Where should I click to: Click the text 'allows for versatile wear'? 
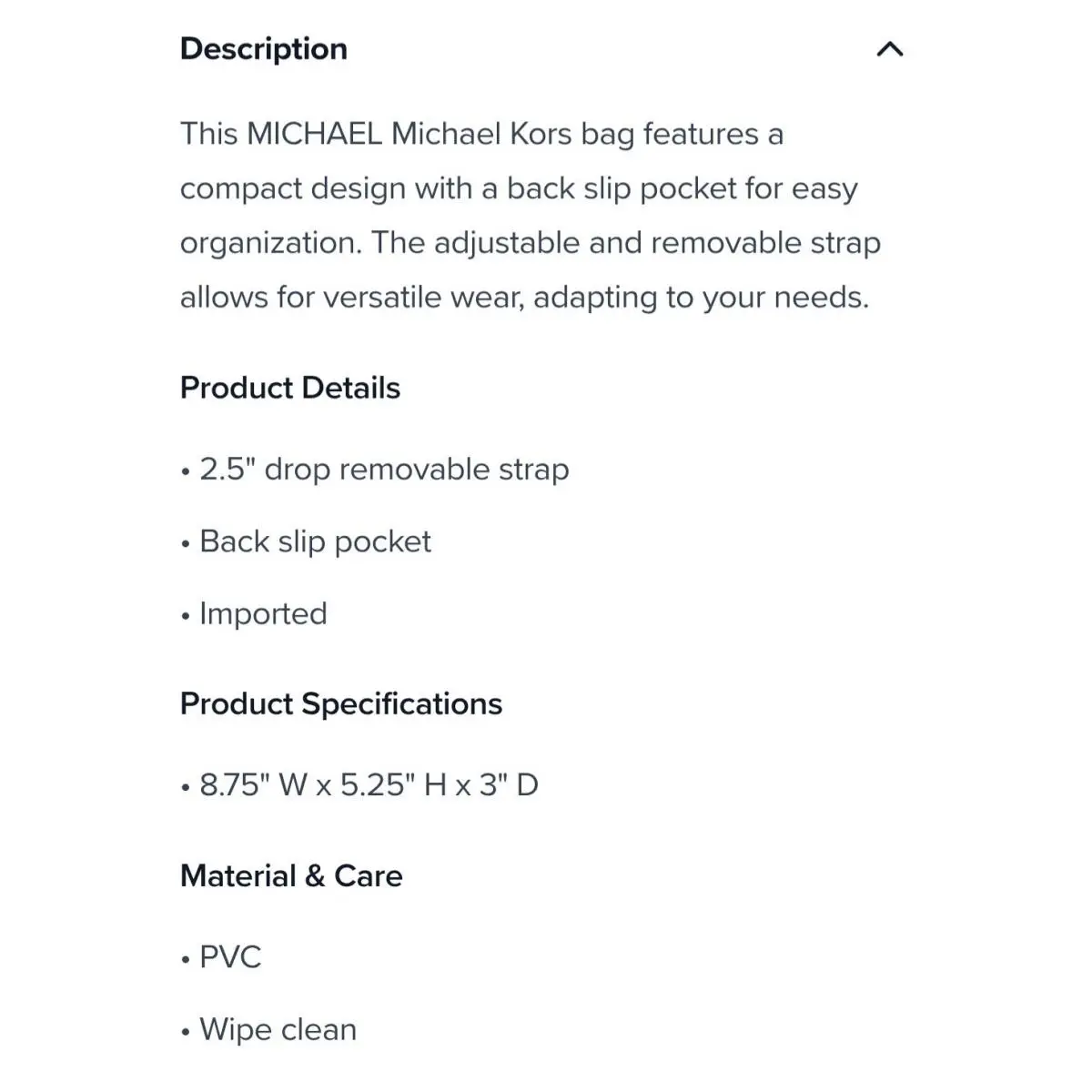[x=352, y=298]
